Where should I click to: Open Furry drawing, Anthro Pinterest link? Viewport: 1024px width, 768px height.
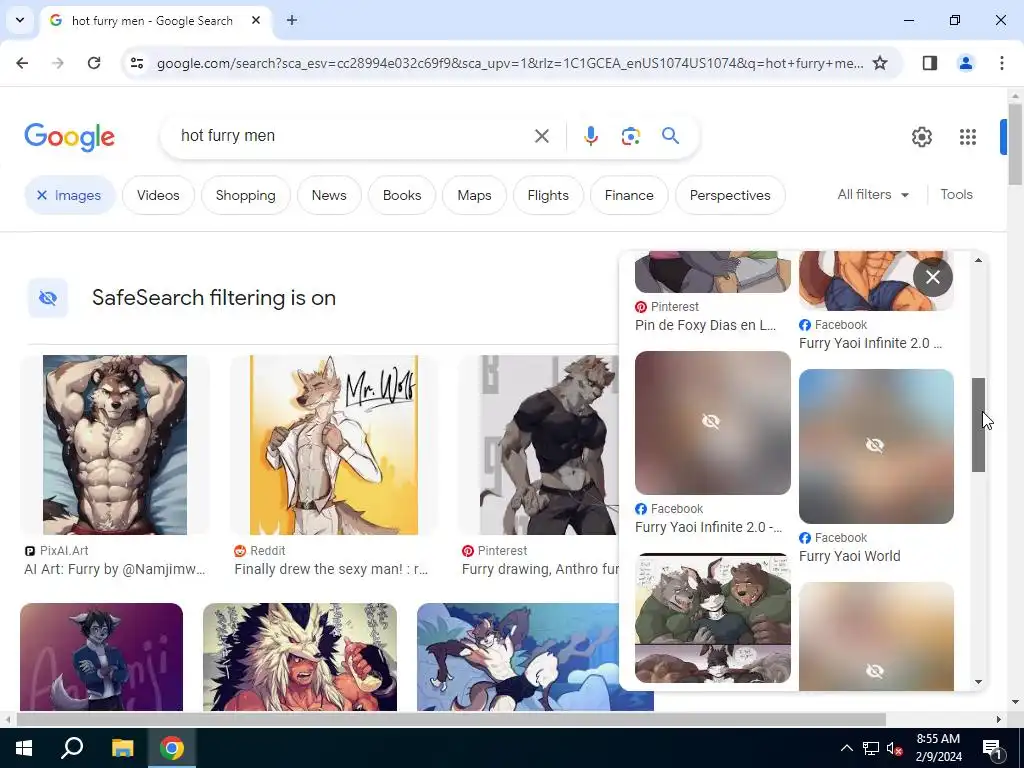(x=540, y=569)
